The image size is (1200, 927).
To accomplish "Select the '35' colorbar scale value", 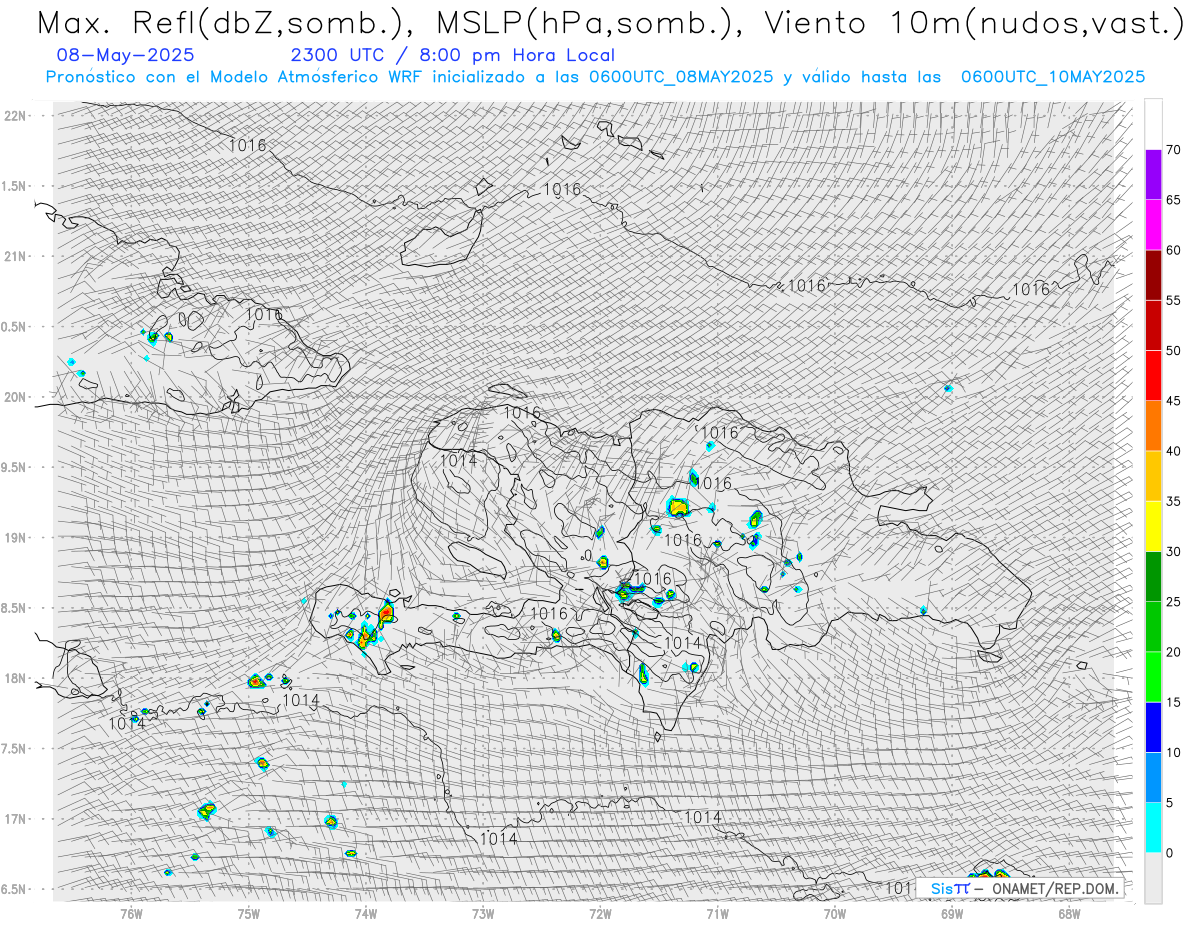I will point(1174,501).
